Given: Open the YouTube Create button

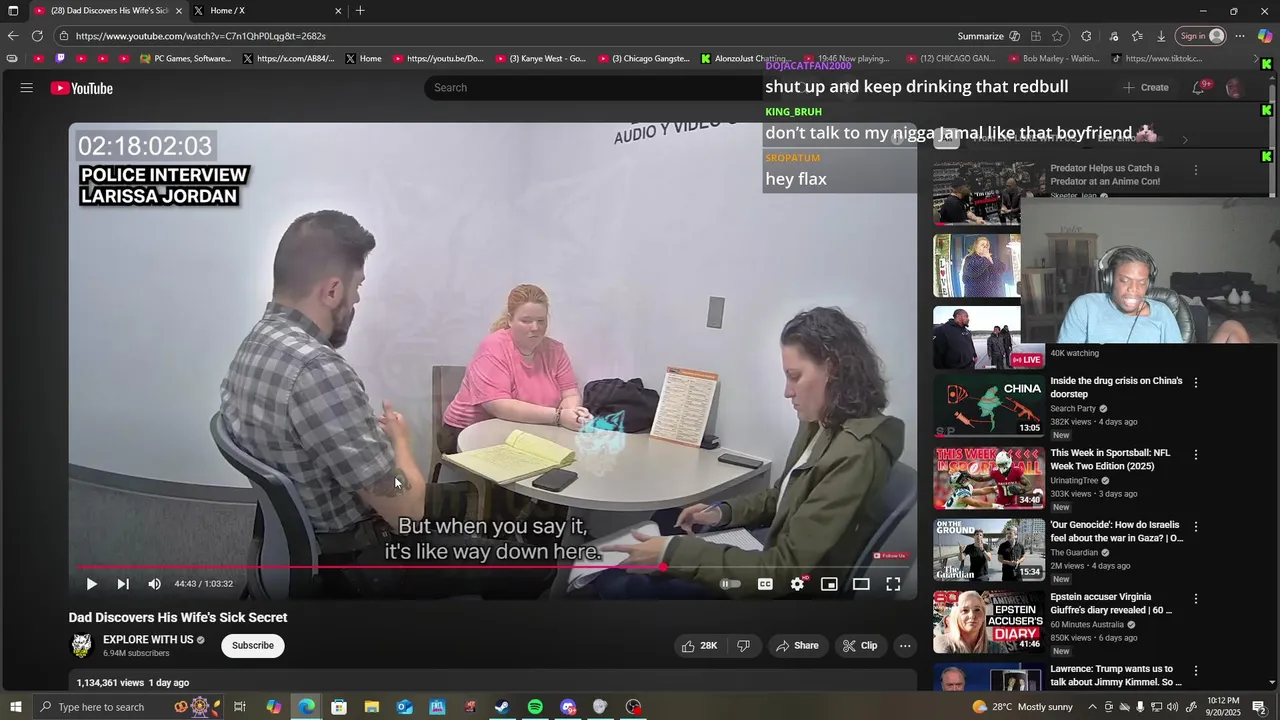Looking at the screenshot, I should click(x=1146, y=88).
